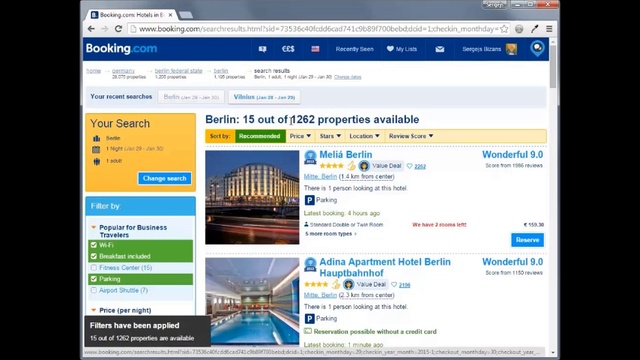Reload the page with the refresh icon
The height and width of the screenshot is (360, 640).
point(118,29)
